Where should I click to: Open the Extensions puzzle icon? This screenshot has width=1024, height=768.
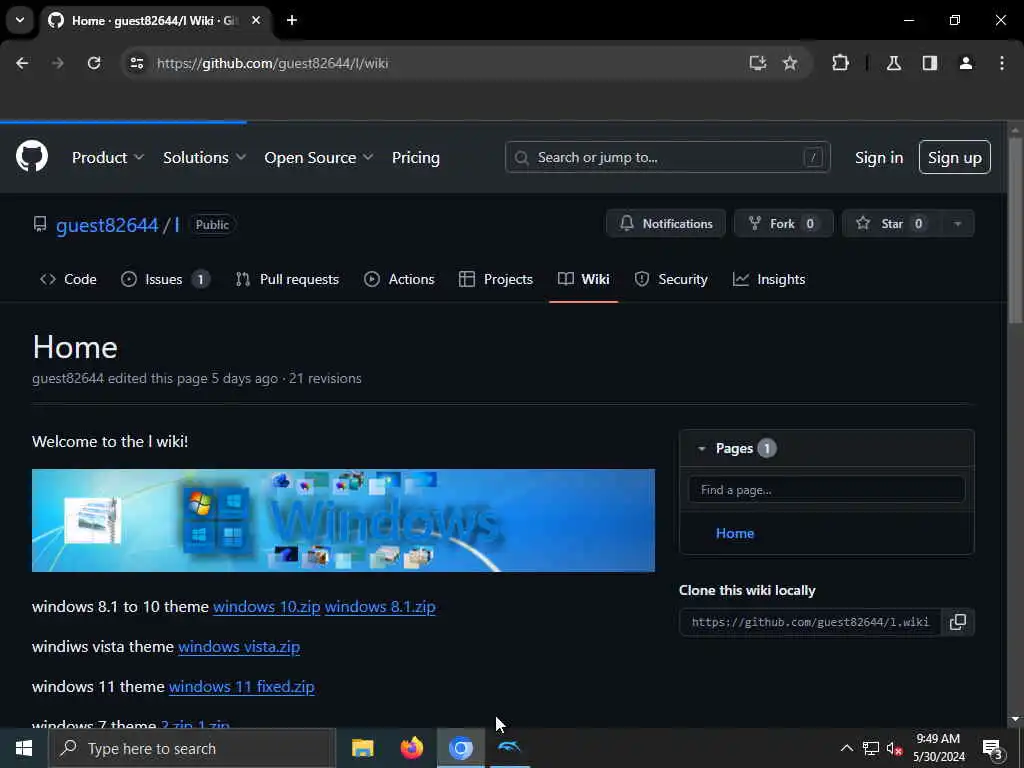[x=840, y=63]
